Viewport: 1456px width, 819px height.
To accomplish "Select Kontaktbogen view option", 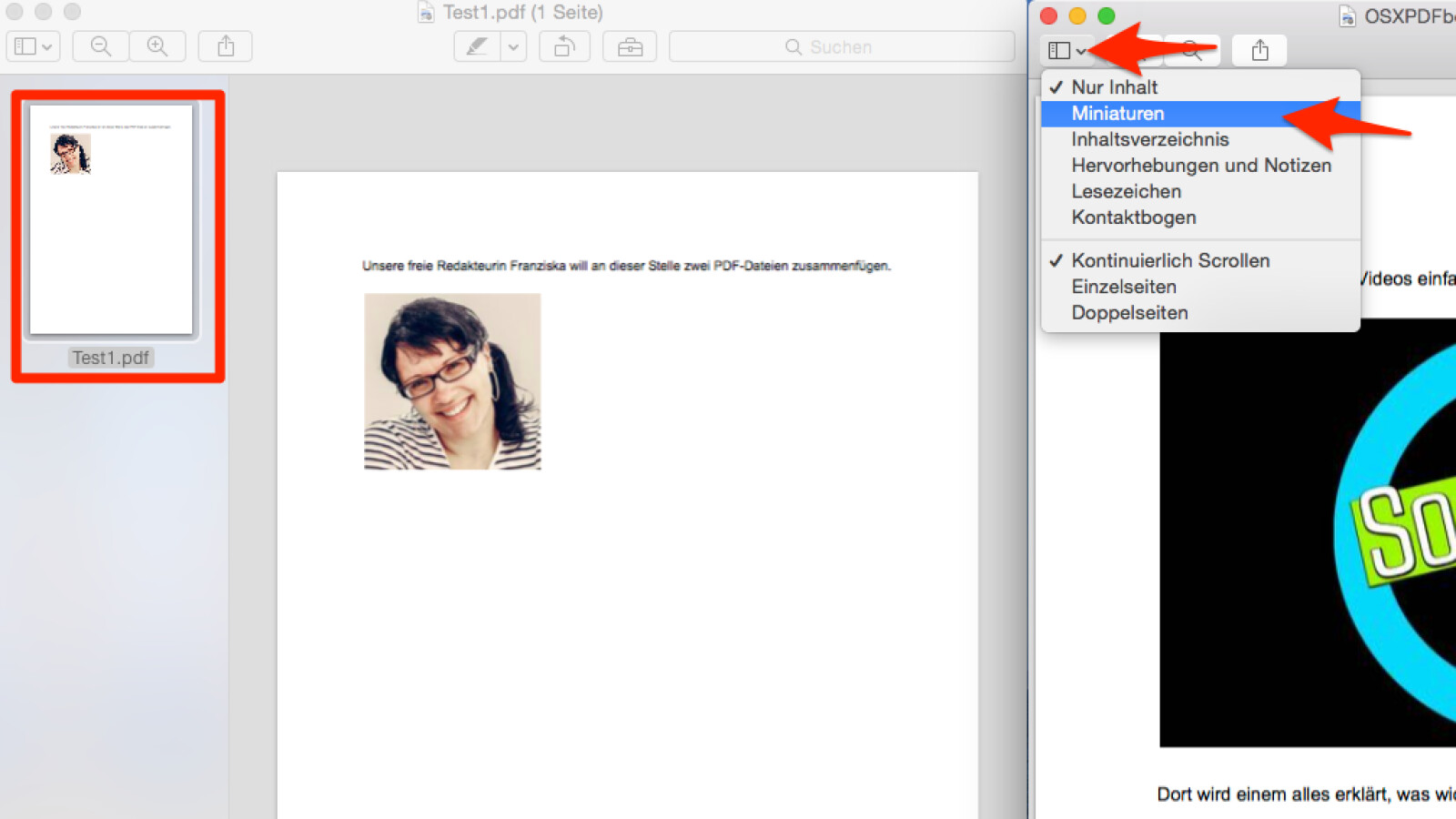I will (1200, 217).
